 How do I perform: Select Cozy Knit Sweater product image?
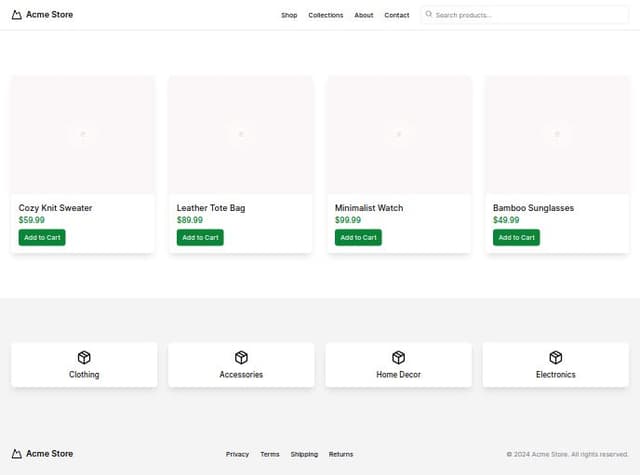(83, 135)
